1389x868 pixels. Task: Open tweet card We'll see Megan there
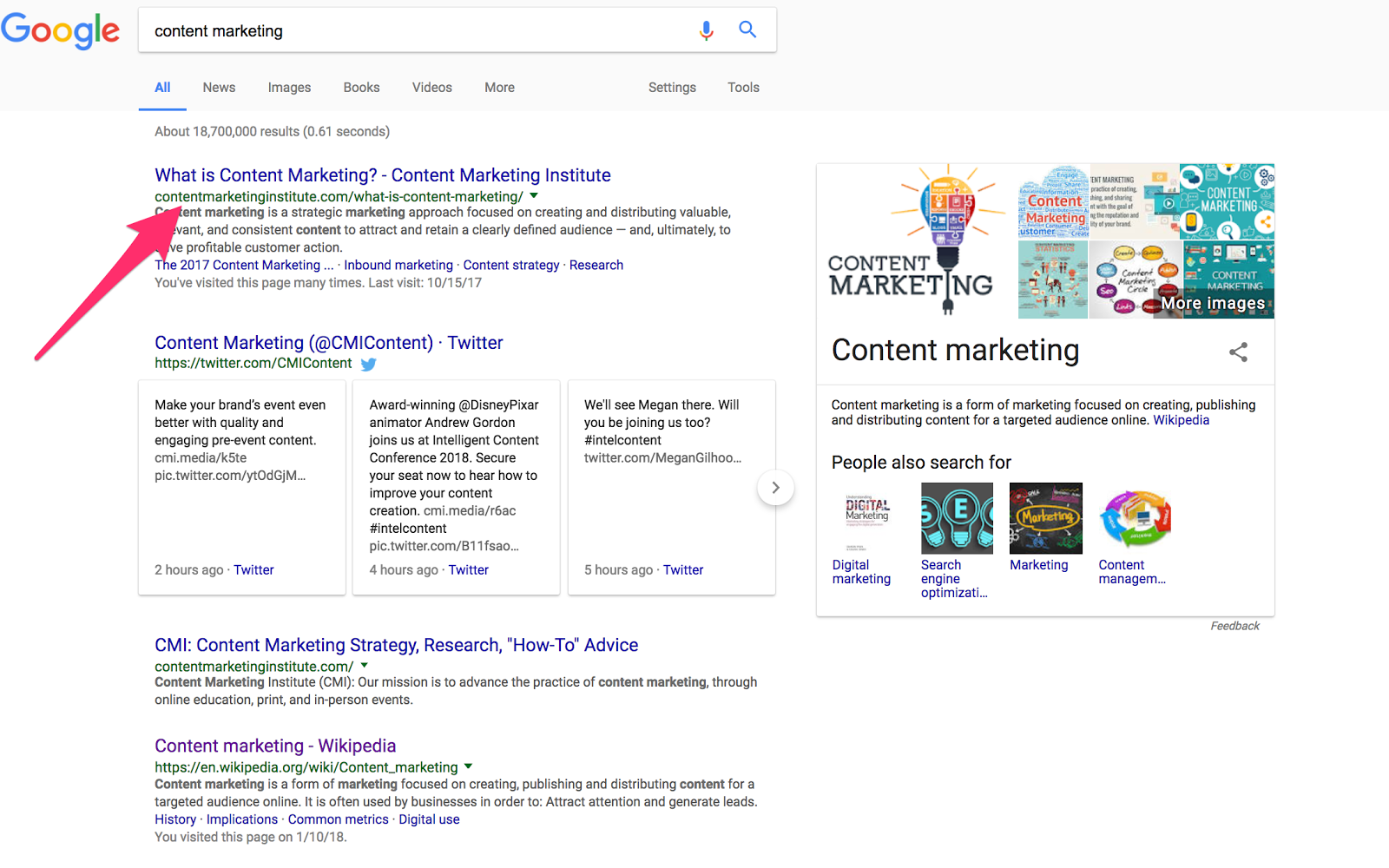click(672, 487)
